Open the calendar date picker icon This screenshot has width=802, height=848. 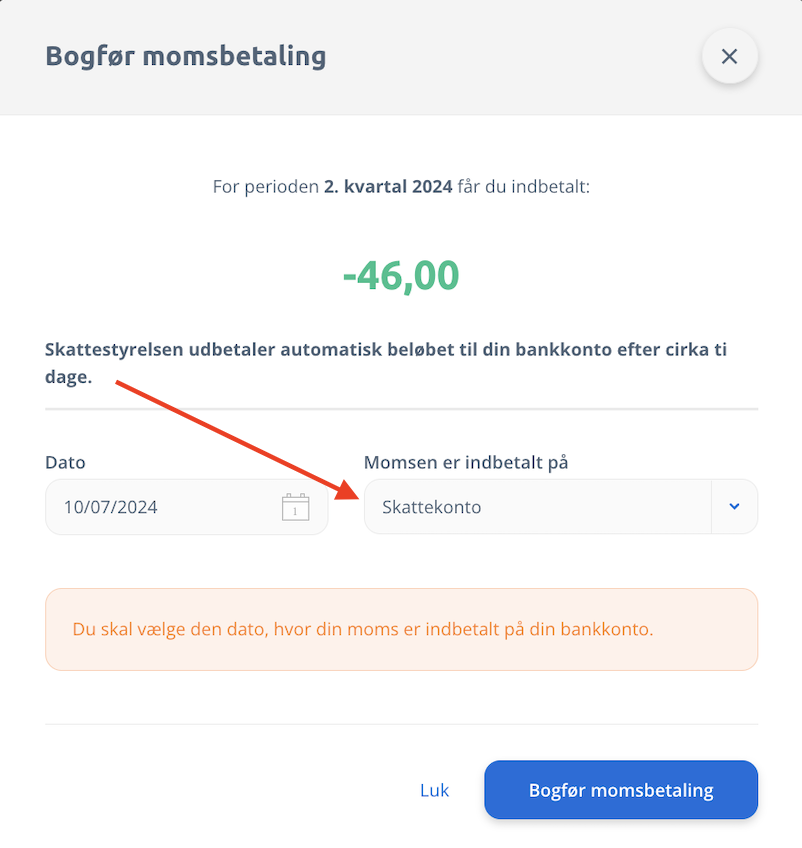tap(295, 507)
